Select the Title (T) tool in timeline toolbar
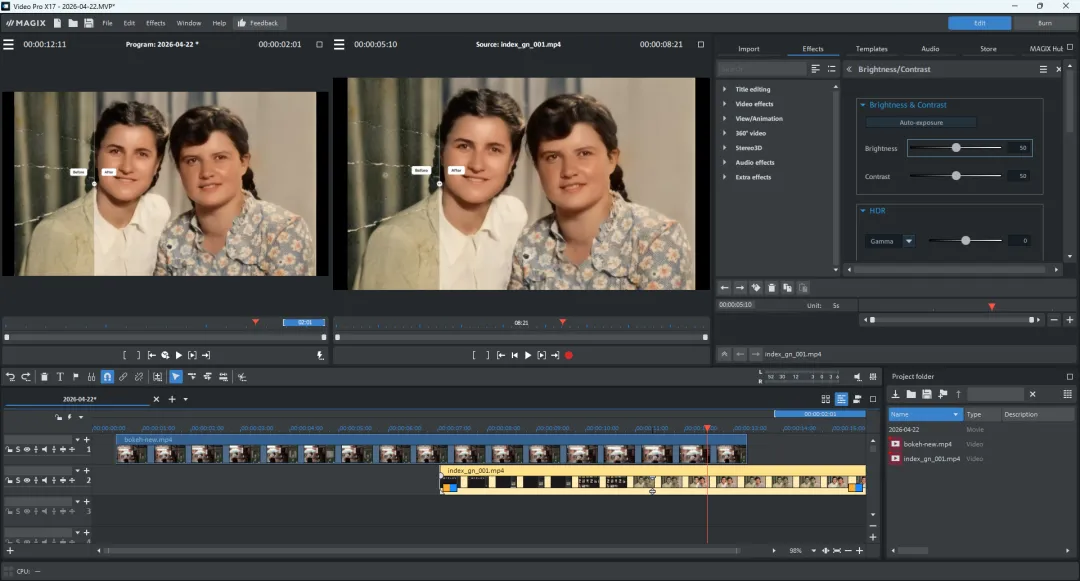This screenshot has height=581, width=1080. coord(60,377)
